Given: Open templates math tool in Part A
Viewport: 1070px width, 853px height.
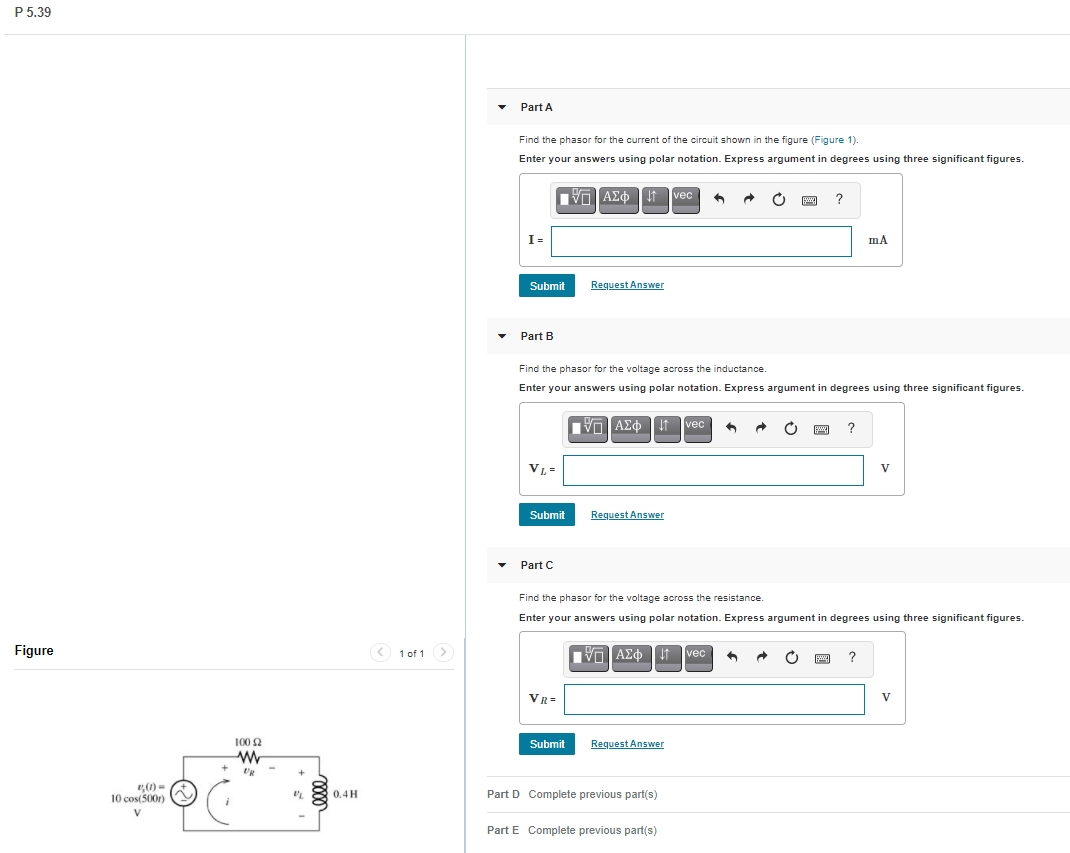Looking at the screenshot, I should [575, 199].
